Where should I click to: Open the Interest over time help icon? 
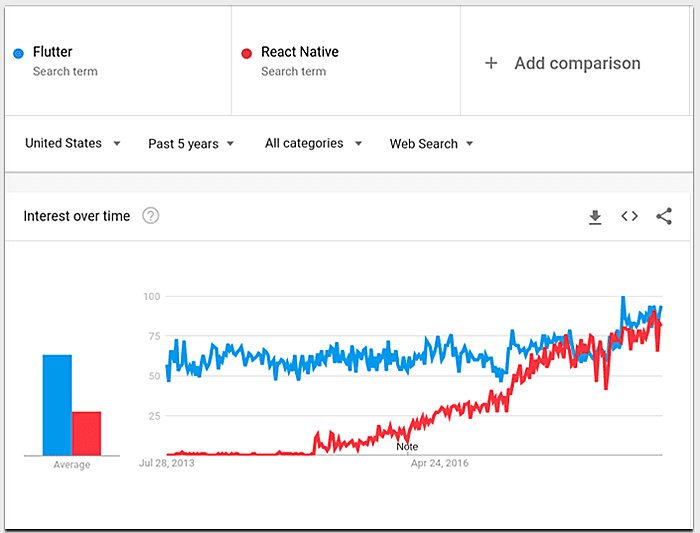point(150,216)
